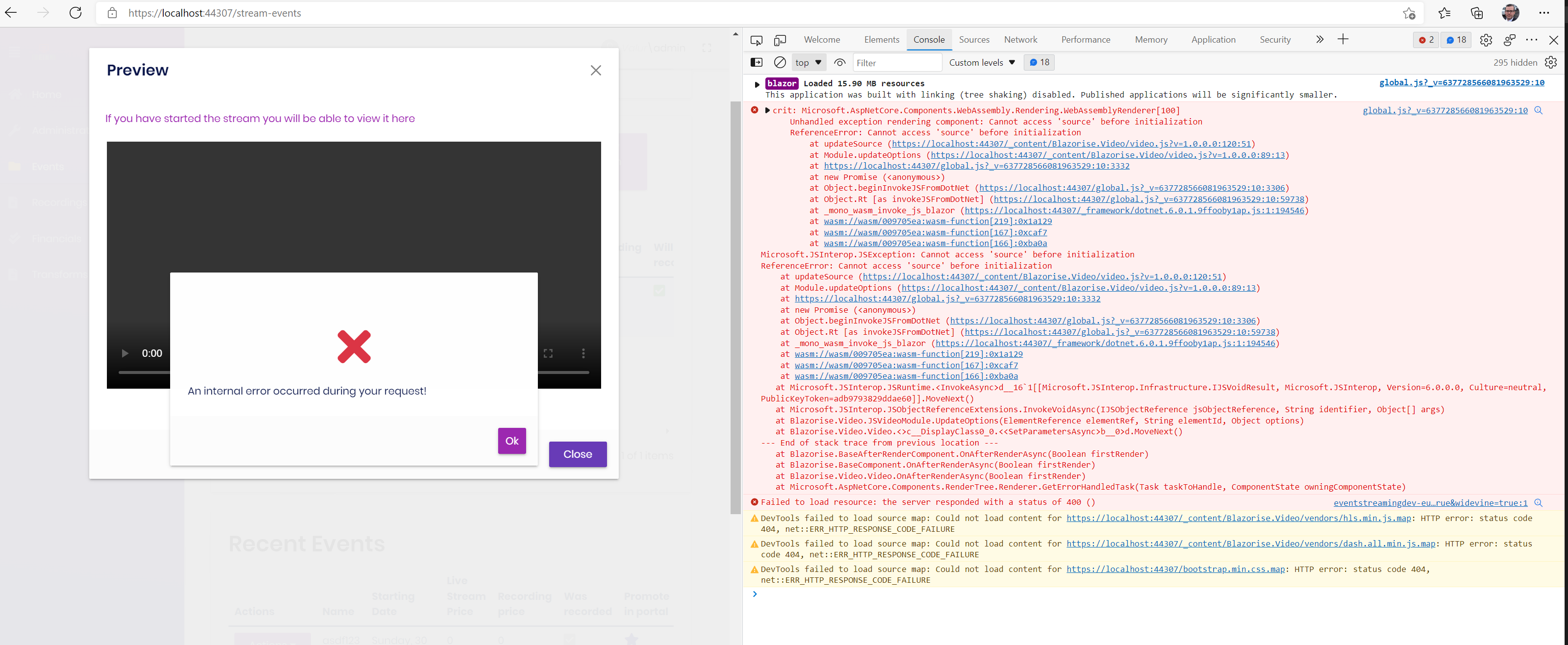Refresh the page with the reload icon
Image resolution: width=1568 pixels, height=645 pixels.
[x=76, y=13]
